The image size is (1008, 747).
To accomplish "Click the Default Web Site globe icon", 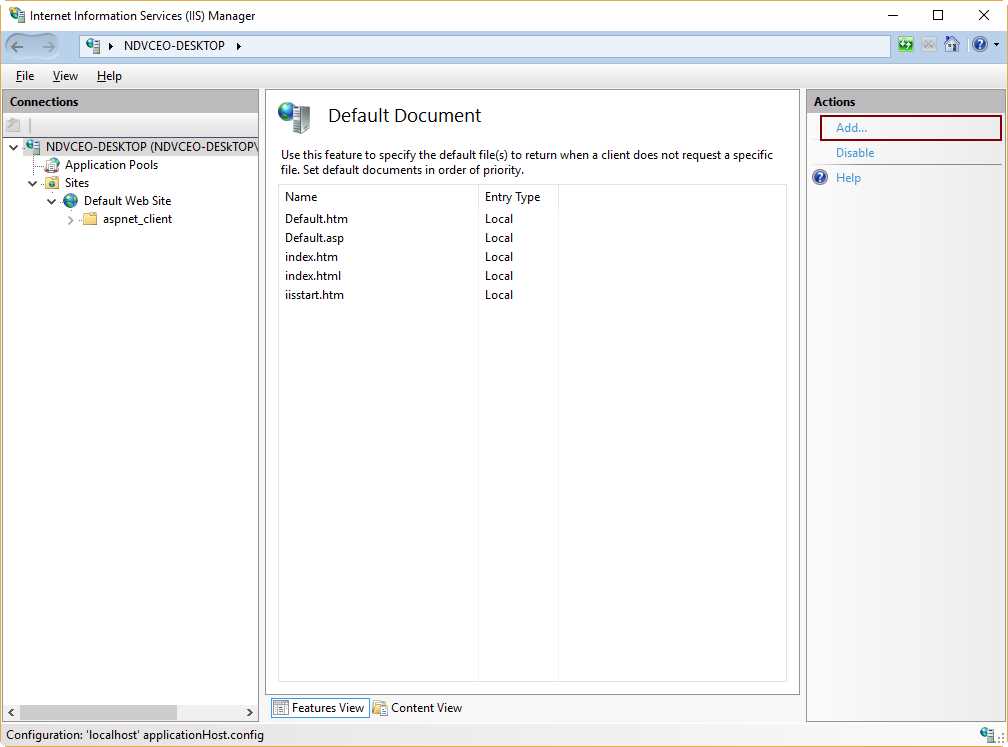I will click(69, 200).
